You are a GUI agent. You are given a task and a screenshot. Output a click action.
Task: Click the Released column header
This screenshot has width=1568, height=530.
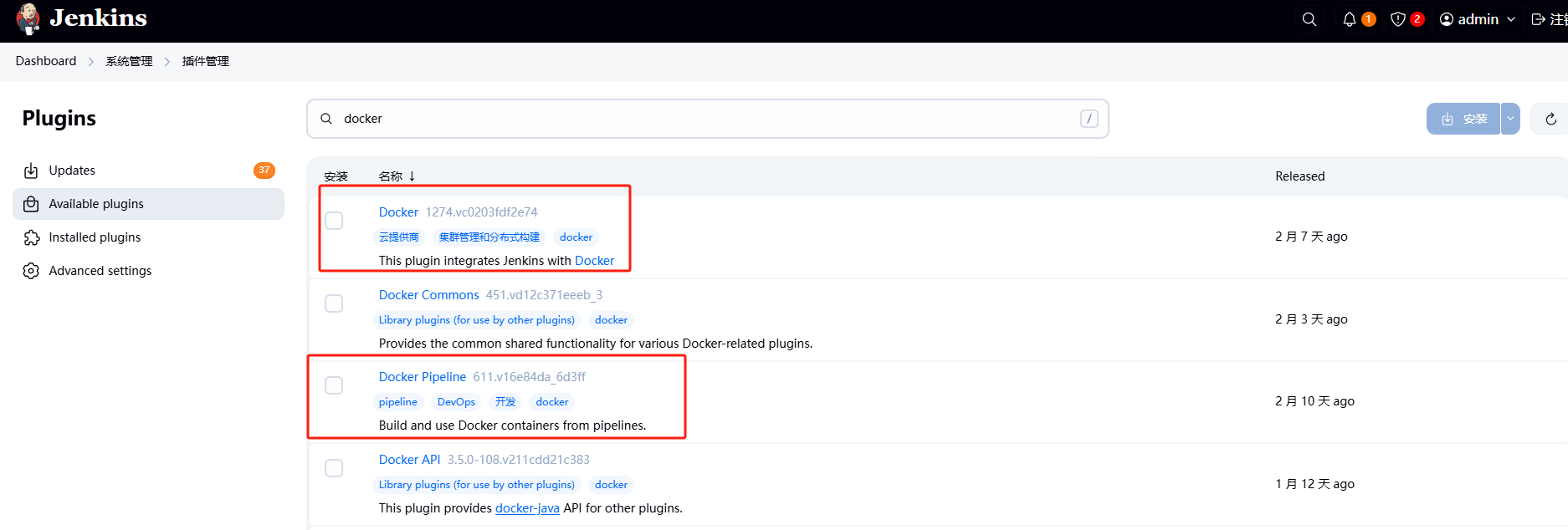pyautogui.click(x=1299, y=176)
